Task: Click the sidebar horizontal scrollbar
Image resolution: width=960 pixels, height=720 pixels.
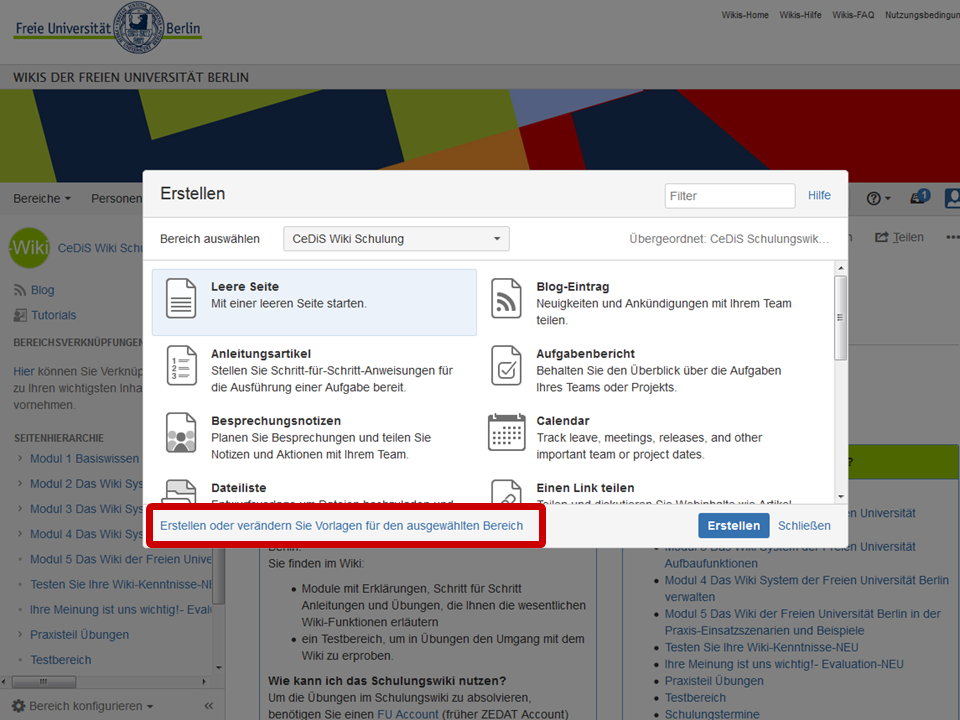Action: click(43, 681)
